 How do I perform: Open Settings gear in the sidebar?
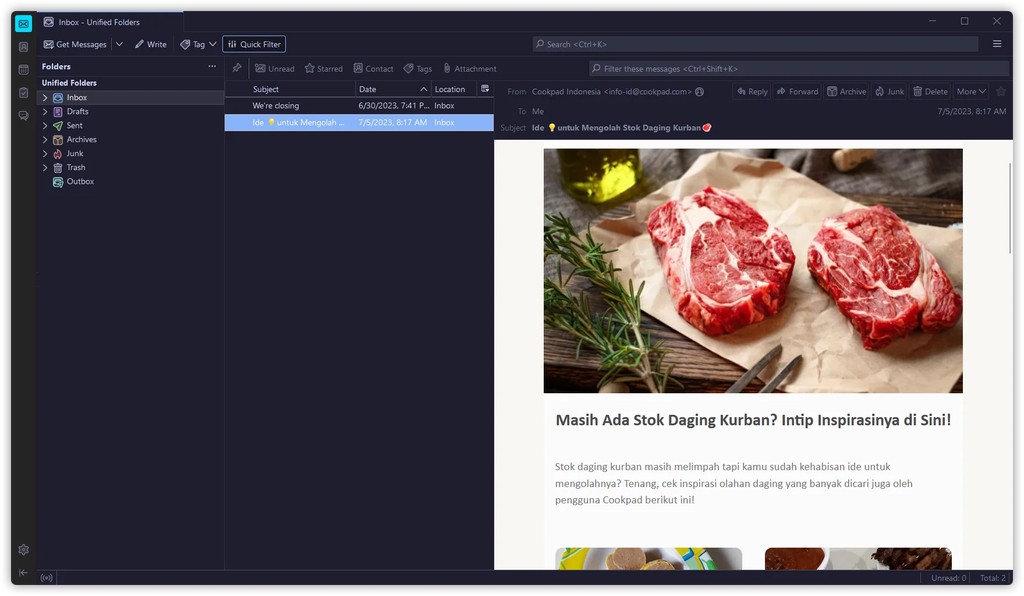click(x=23, y=549)
